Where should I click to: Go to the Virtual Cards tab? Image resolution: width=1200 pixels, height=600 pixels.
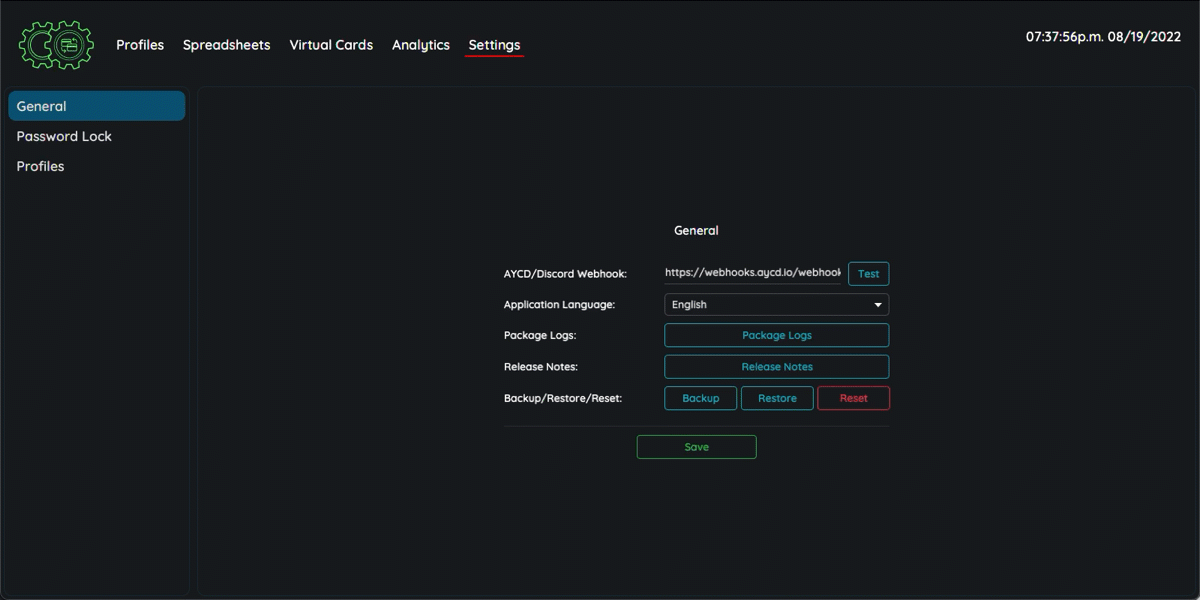click(331, 45)
